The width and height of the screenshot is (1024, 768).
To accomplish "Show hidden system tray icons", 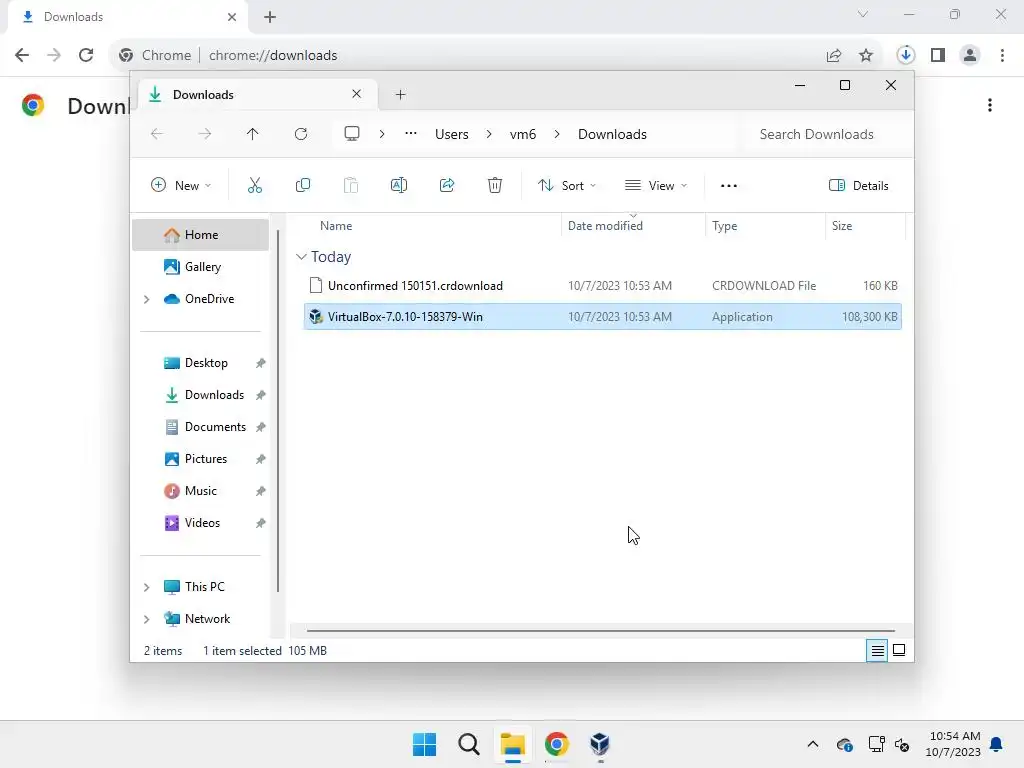I will [x=812, y=744].
